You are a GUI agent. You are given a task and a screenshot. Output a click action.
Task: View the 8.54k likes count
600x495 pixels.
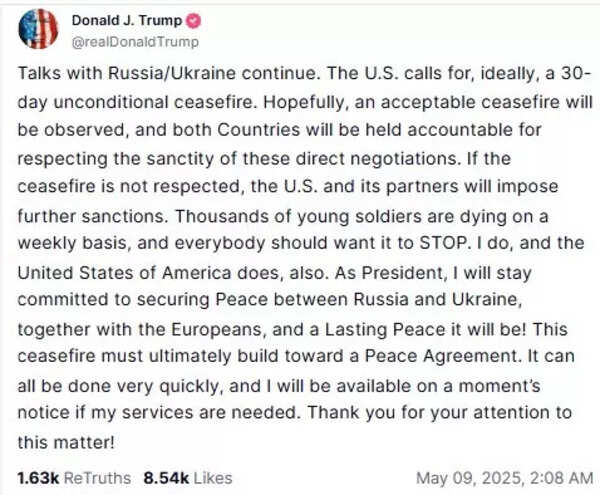click(166, 478)
